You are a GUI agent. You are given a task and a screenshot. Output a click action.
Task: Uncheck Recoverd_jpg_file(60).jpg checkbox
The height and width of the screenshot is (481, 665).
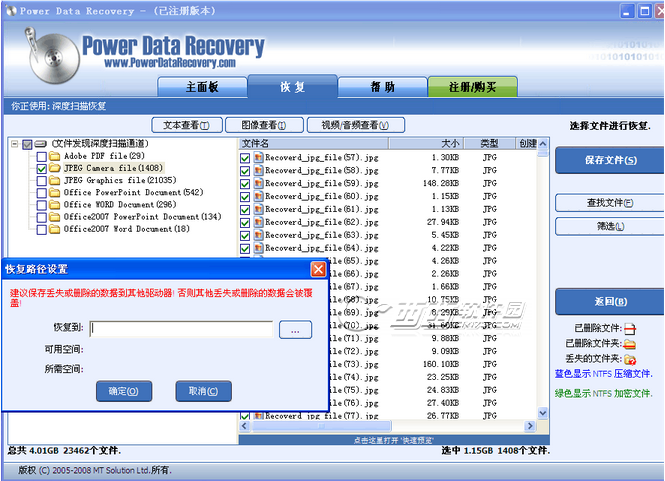(245, 197)
